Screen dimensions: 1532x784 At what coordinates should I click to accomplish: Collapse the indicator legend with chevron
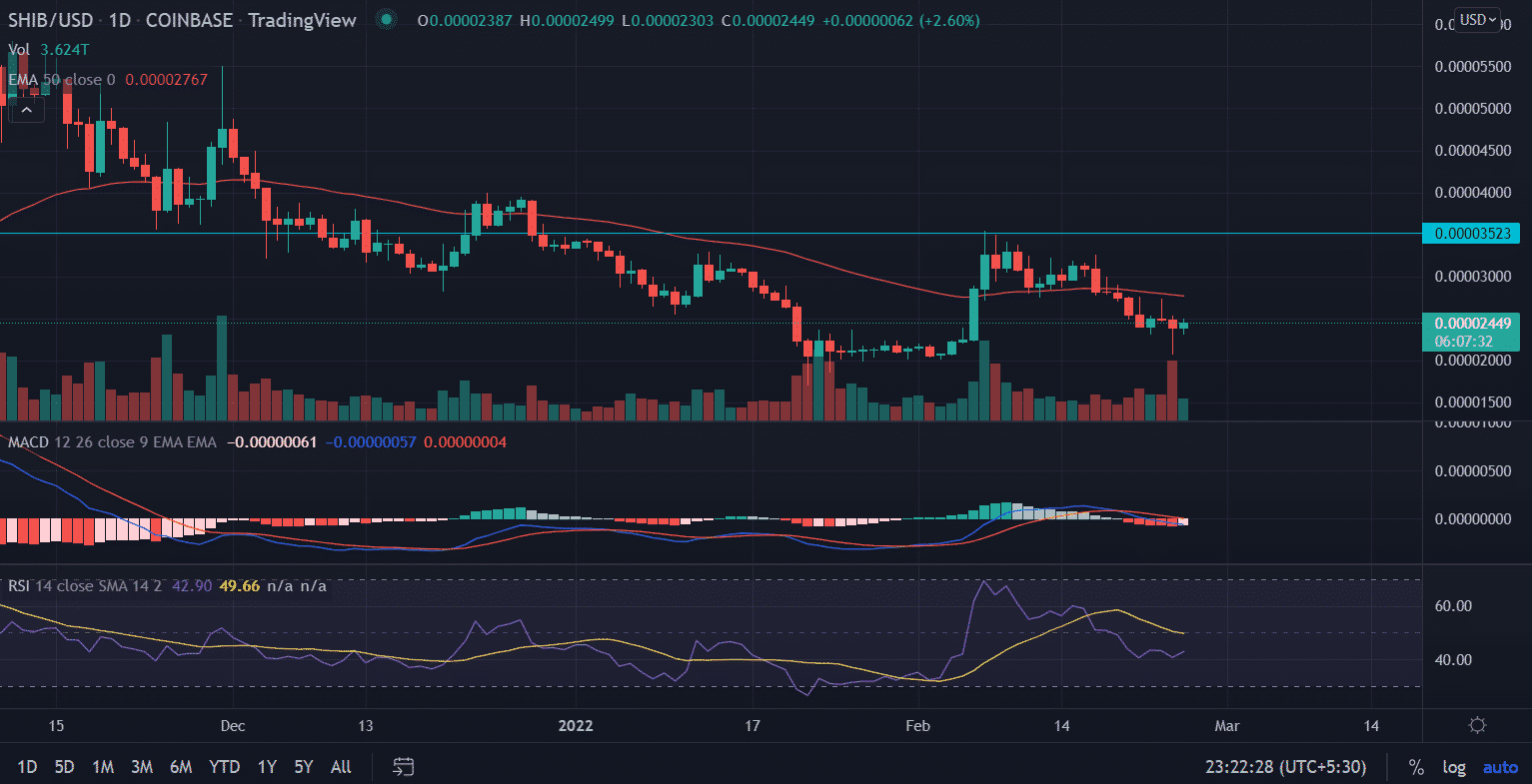pyautogui.click(x=26, y=109)
